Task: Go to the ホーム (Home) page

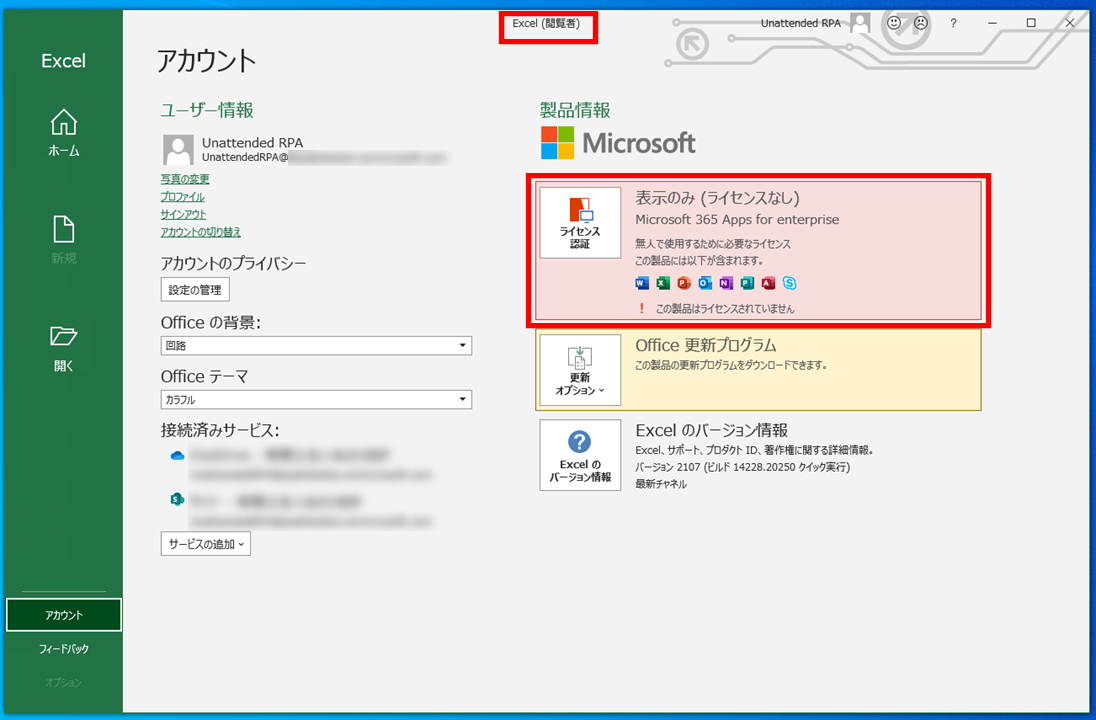Action: point(64,133)
